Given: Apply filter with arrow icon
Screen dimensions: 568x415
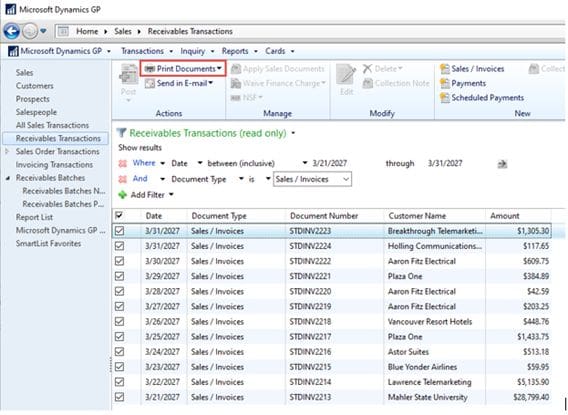Looking at the screenshot, I should (502, 164).
